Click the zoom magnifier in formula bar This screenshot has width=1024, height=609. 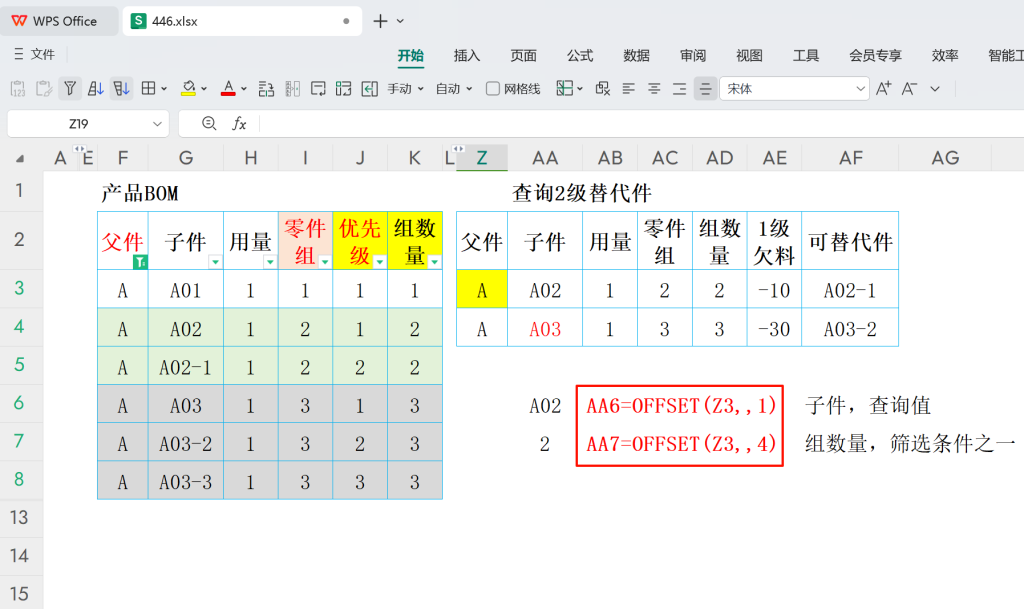(x=209, y=123)
